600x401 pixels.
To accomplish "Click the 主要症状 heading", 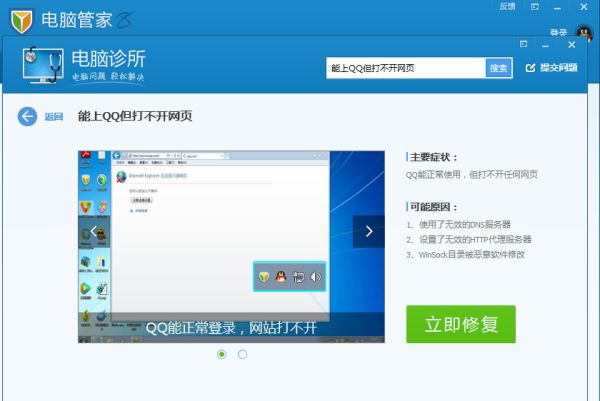I will click(x=434, y=157).
